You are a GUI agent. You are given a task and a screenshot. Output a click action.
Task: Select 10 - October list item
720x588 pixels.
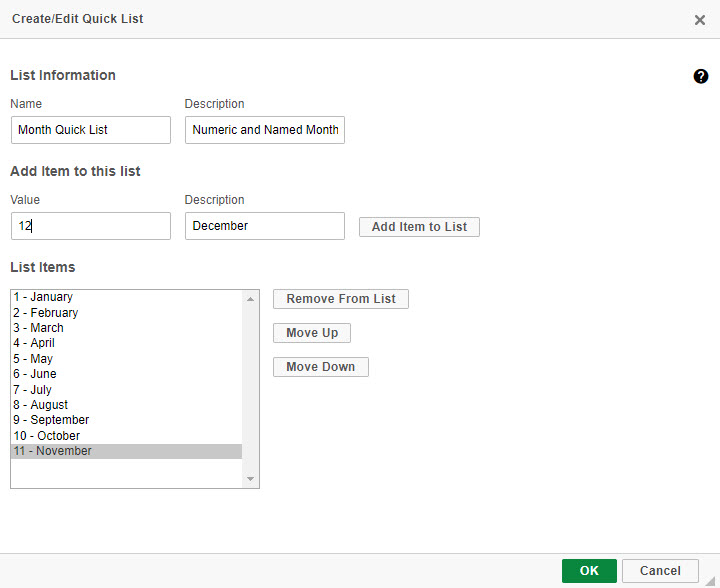[126, 436]
